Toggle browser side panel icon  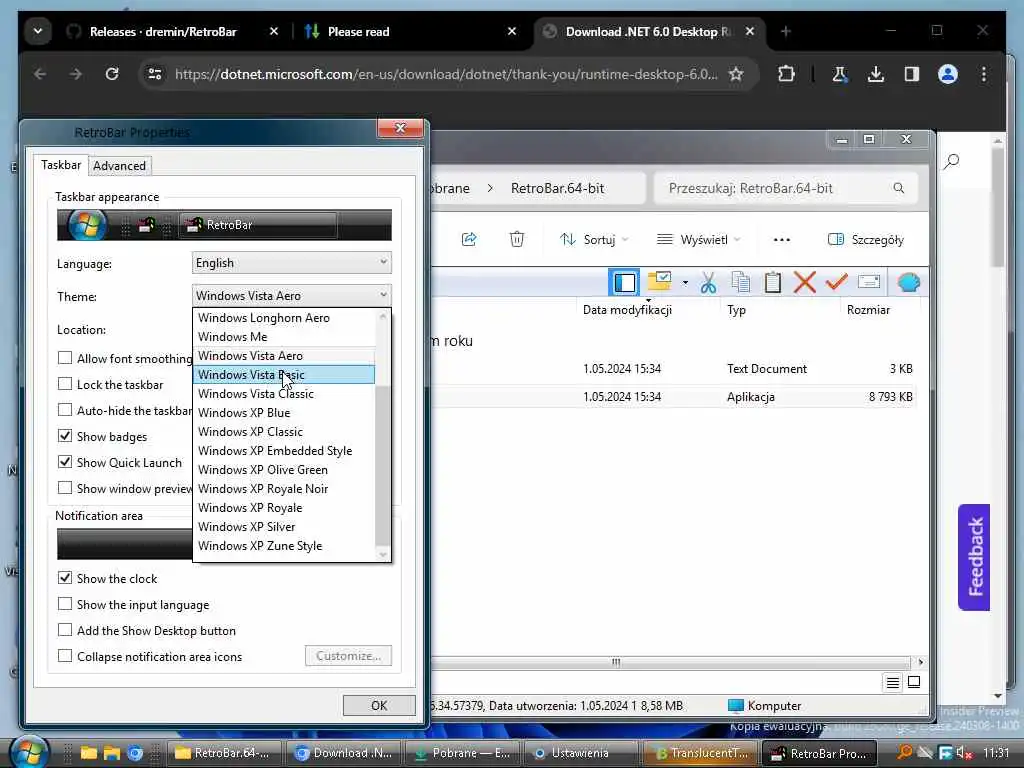[x=912, y=74]
